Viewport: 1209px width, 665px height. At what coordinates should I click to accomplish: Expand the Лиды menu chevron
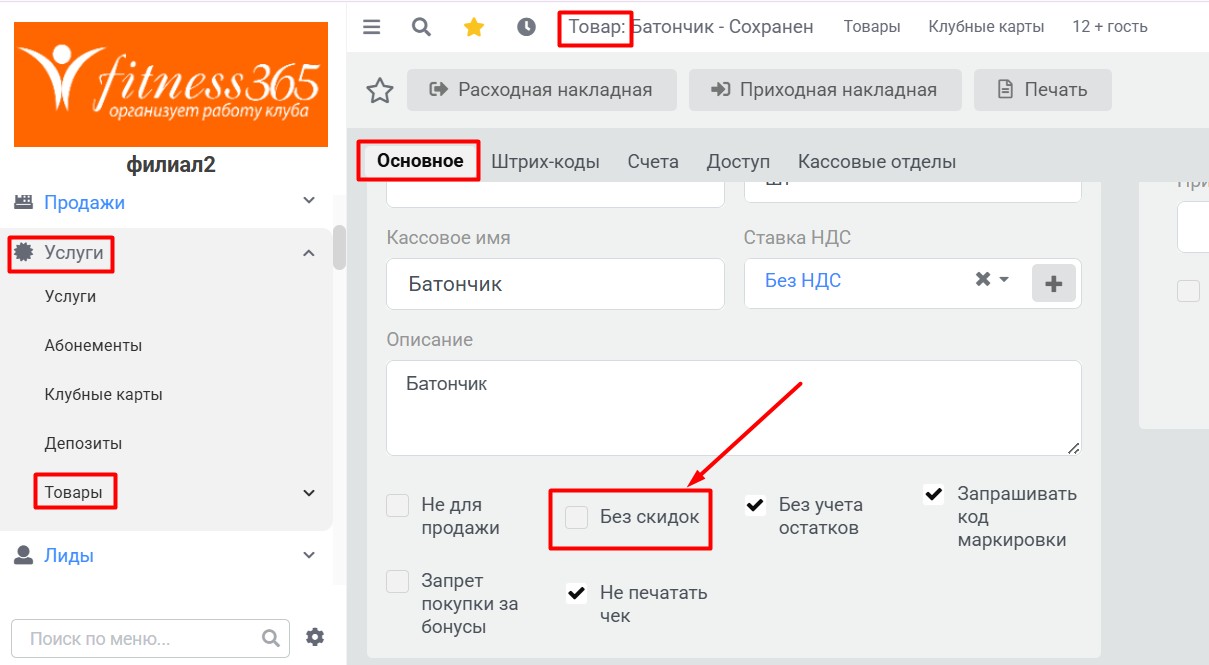point(309,555)
